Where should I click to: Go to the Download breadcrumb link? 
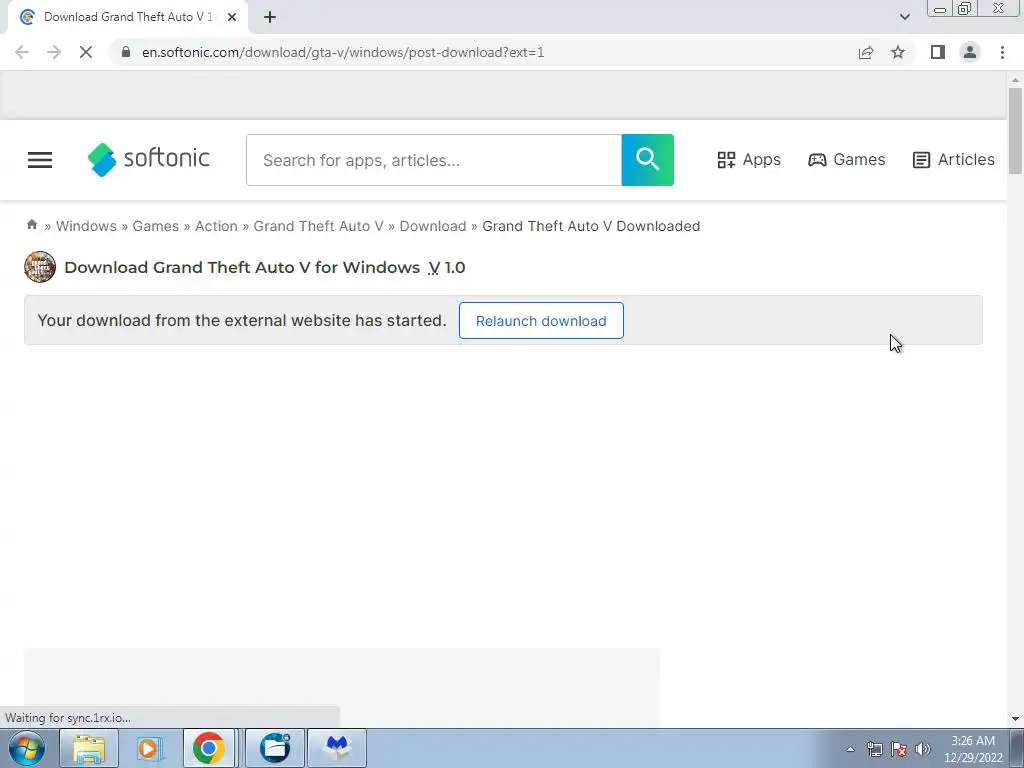pos(432,226)
